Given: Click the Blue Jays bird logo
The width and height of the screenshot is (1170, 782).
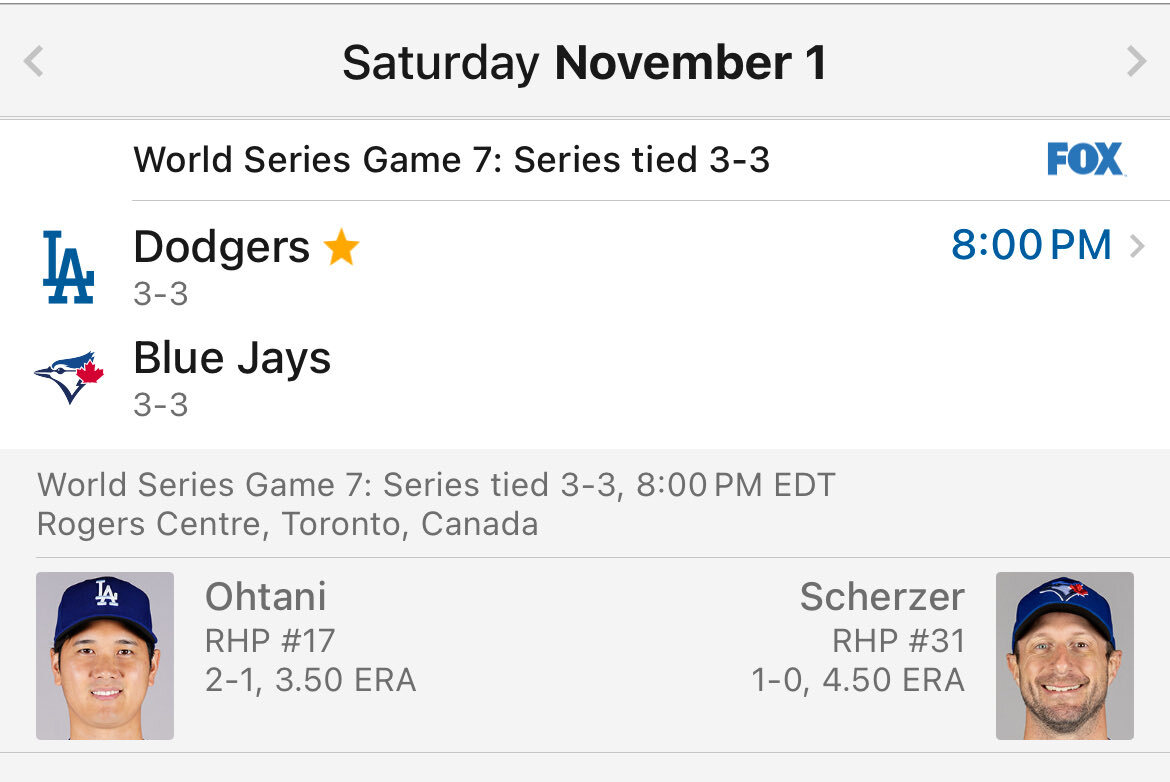Looking at the screenshot, I should point(68,376).
